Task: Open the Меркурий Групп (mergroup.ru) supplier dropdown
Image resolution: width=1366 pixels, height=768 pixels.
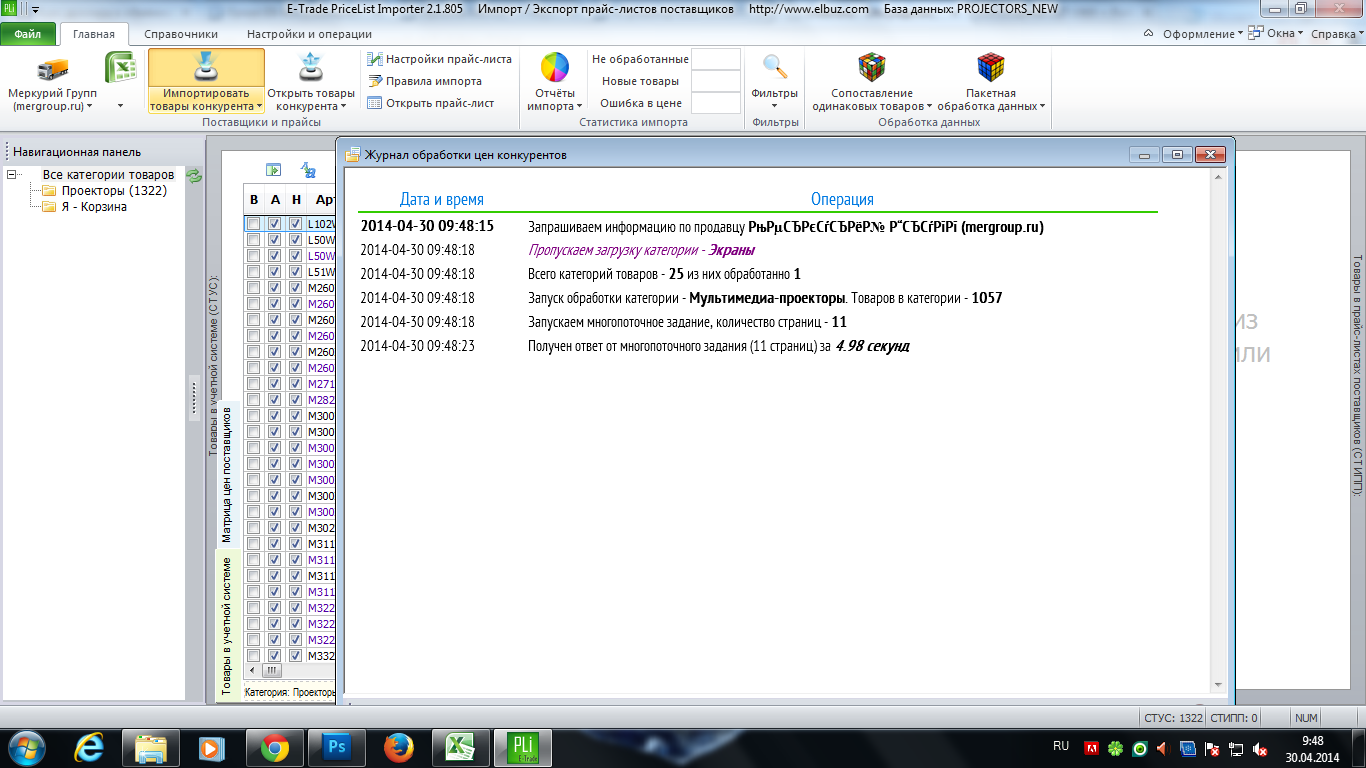Action: pyautogui.click(x=51, y=99)
